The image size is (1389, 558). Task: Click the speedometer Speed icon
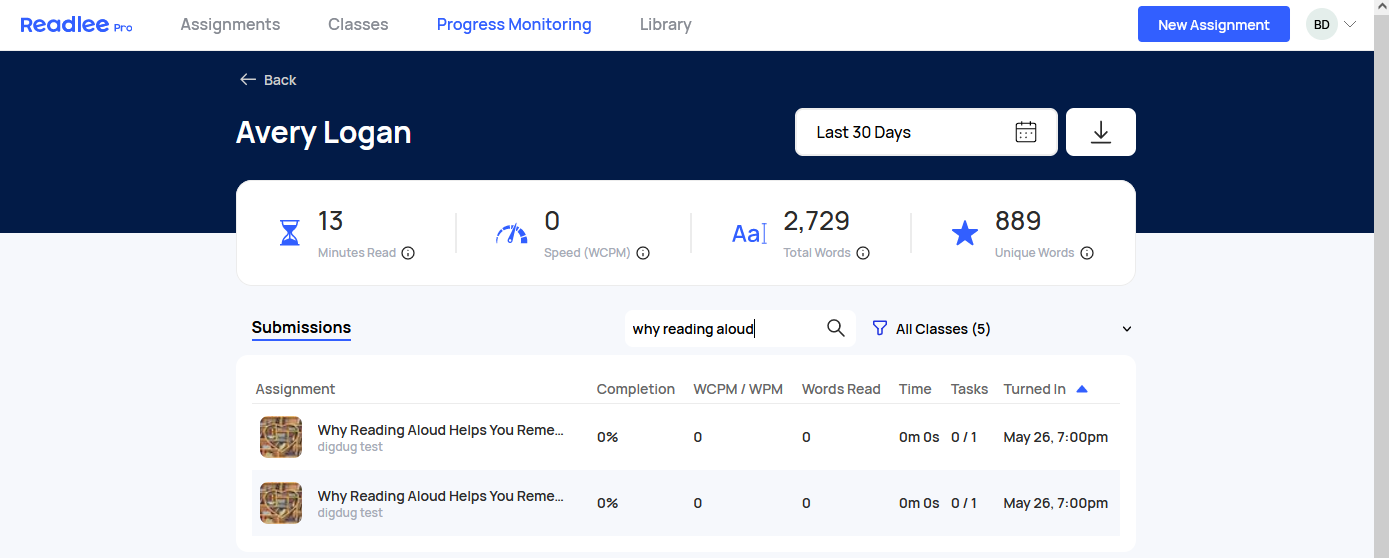(x=512, y=234)
